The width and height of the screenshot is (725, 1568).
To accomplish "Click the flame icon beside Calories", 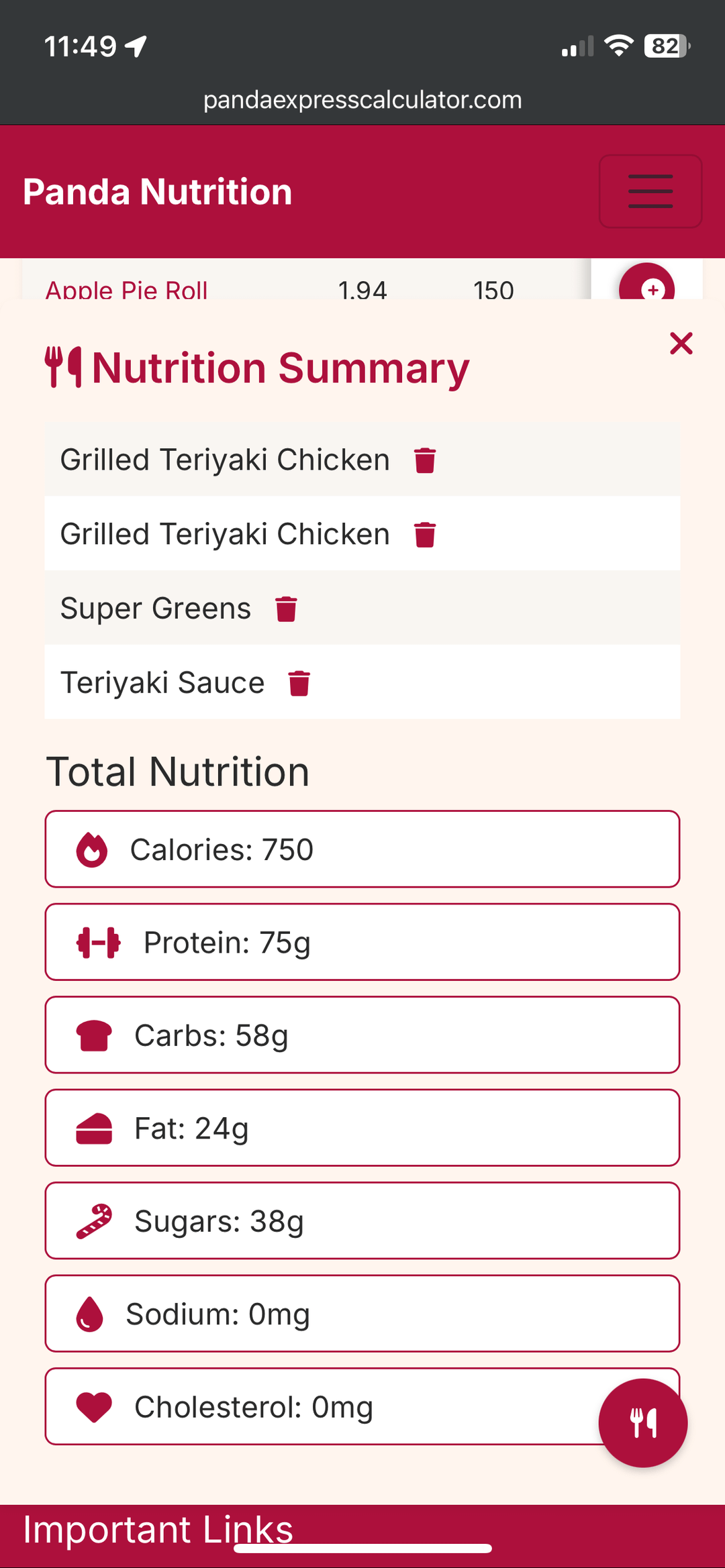I will click(92, 850).
